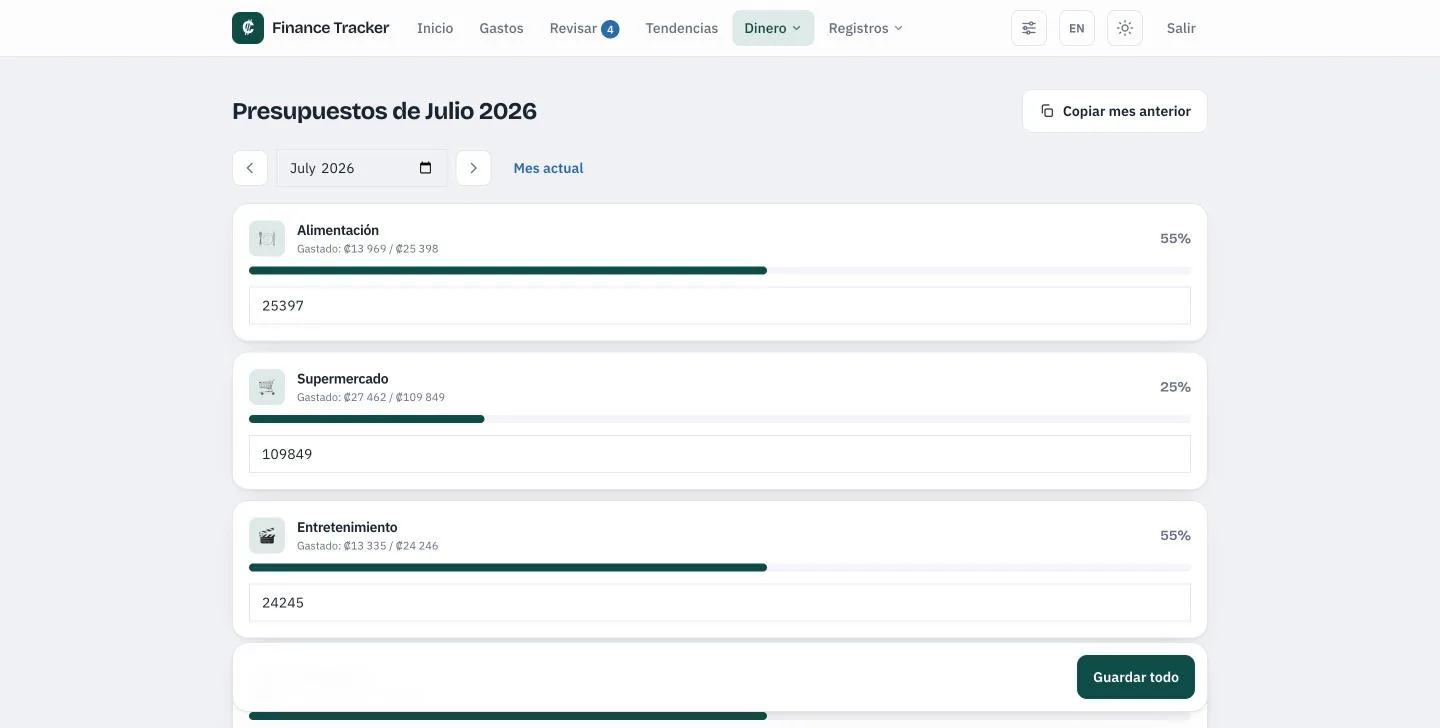Viewport: 1440px width, 728px height.
Task: Open the Revisar tab
Action: pyautogui.click(x=584, y=28)
